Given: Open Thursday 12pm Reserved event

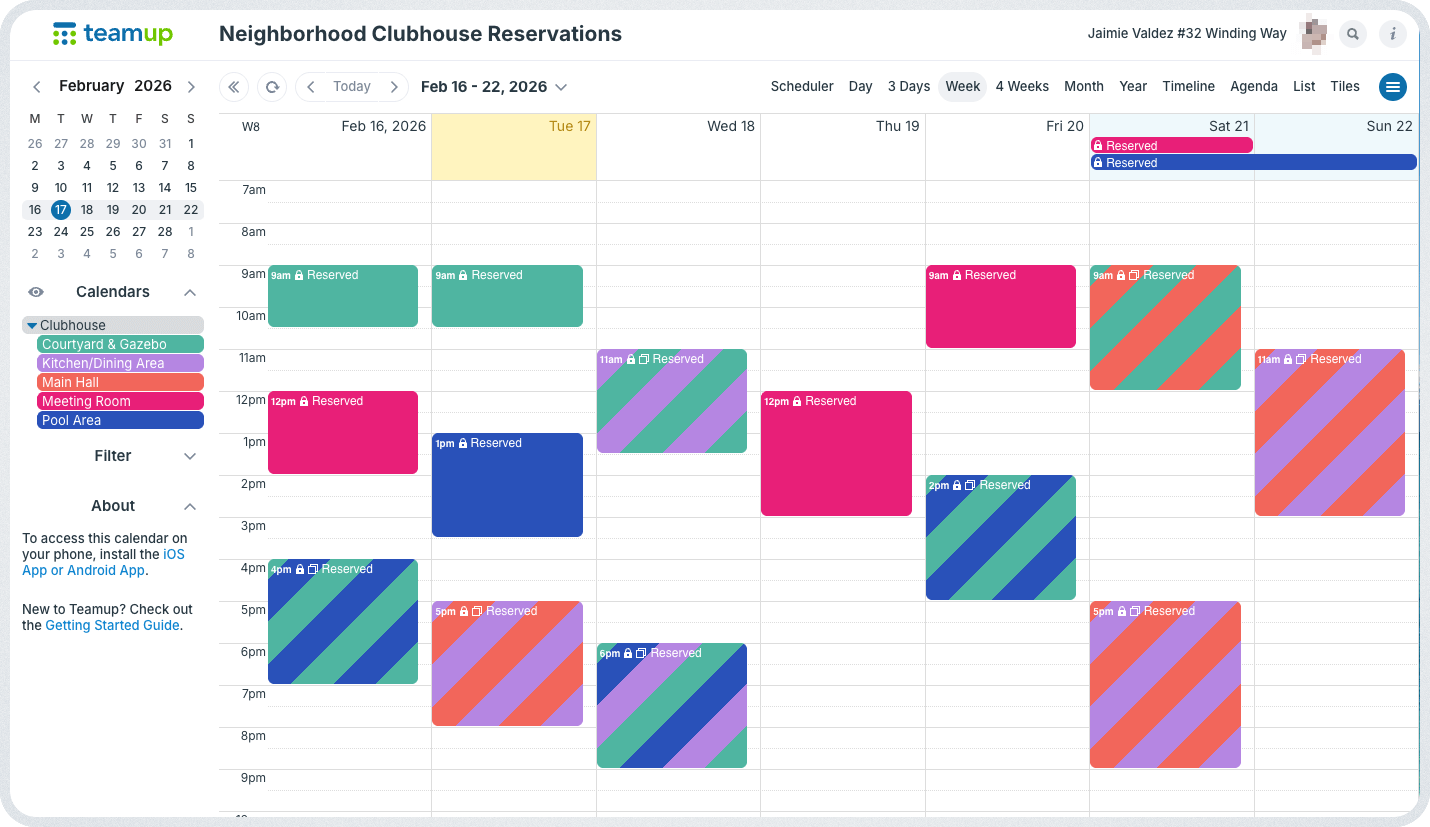Looking at the screenshot, I should click(836, 453).
